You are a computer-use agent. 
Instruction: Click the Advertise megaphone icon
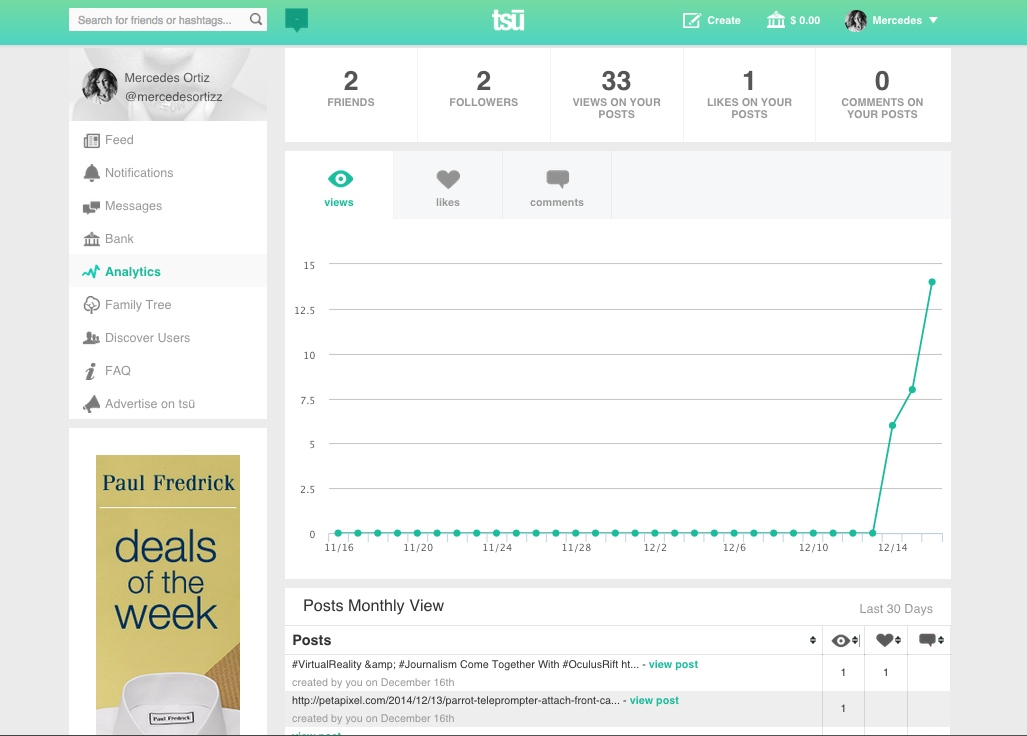click(x=92, y=404)
